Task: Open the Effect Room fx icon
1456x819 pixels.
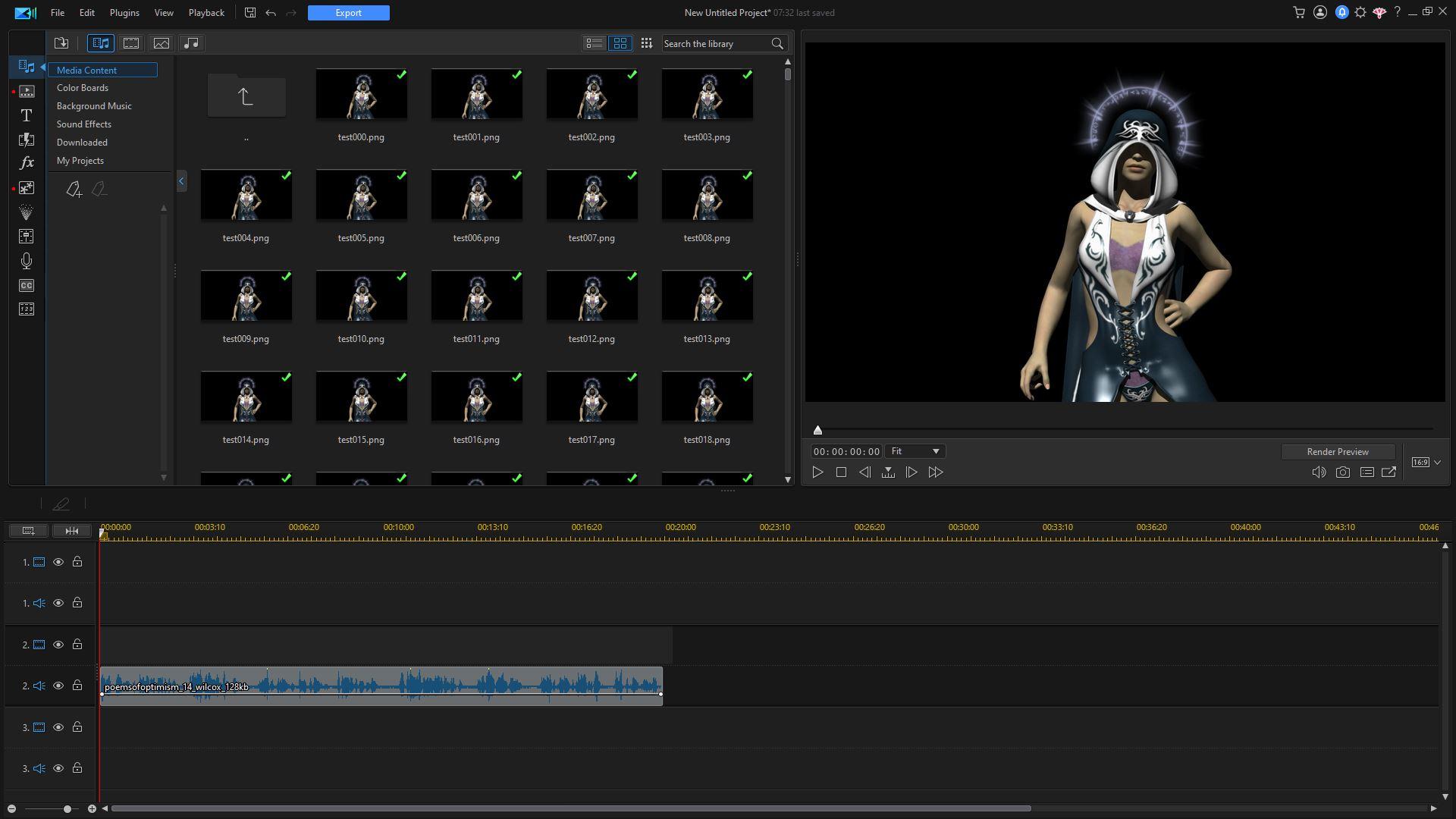Action: (x=26, y=163)
